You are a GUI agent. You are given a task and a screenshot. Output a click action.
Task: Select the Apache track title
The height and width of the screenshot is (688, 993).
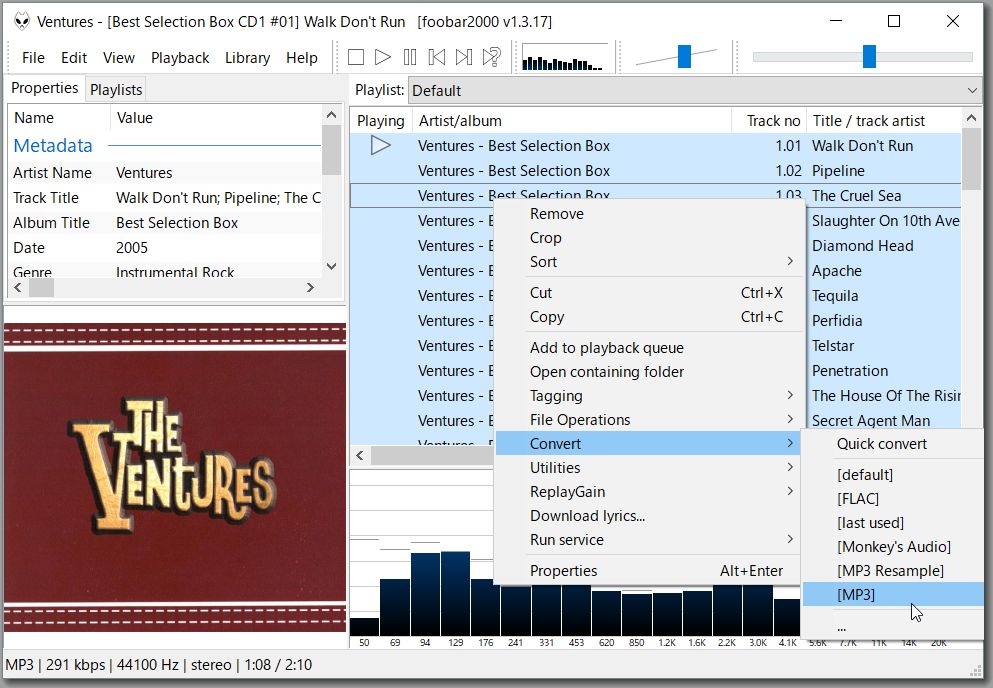coord(837,271)
